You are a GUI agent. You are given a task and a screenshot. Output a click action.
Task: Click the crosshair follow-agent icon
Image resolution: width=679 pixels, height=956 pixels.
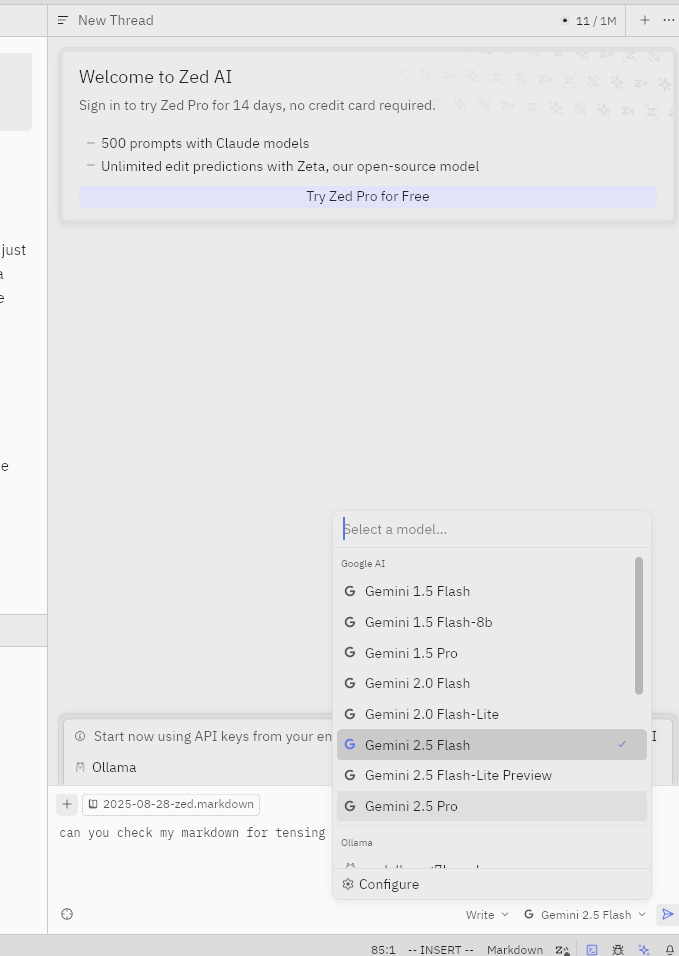pyautogui.click(x=67, y=914)
